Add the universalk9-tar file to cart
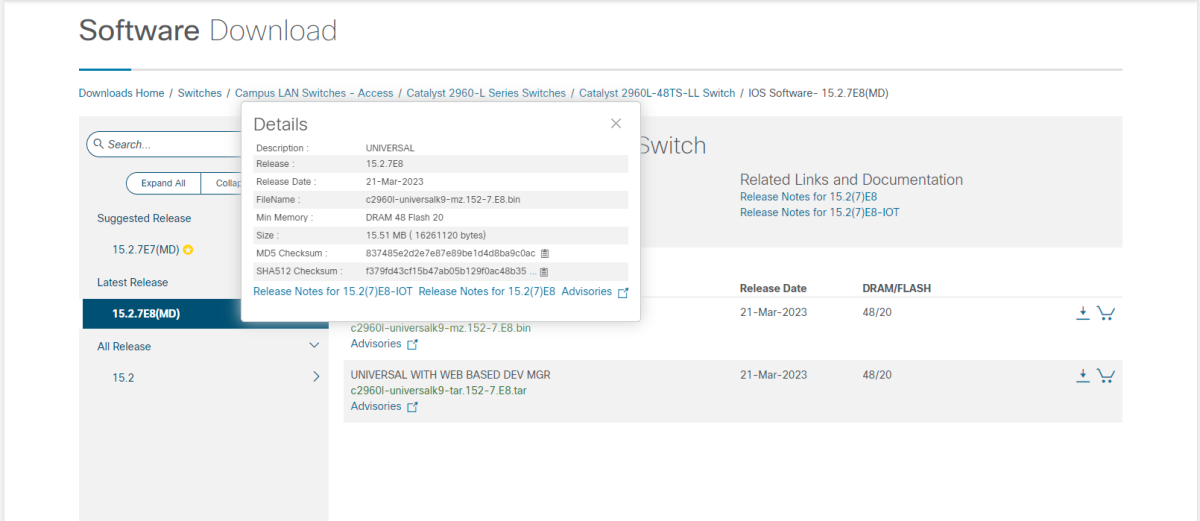The height and width of the screenshot is (521, 1200). [x=1105, y=375]
